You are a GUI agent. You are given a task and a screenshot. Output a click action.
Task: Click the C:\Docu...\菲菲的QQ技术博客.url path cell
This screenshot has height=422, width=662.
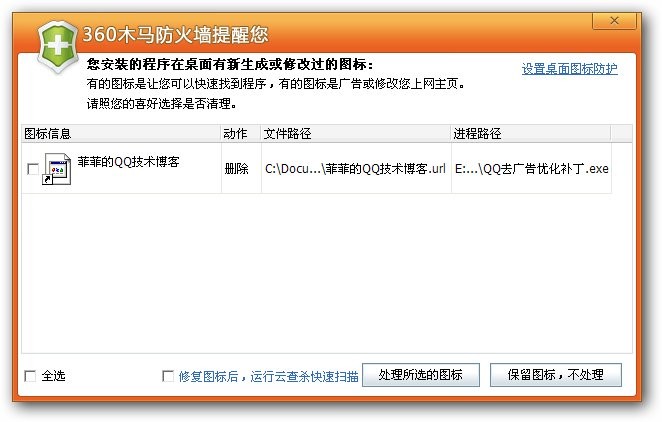click(x=355, y=169)
